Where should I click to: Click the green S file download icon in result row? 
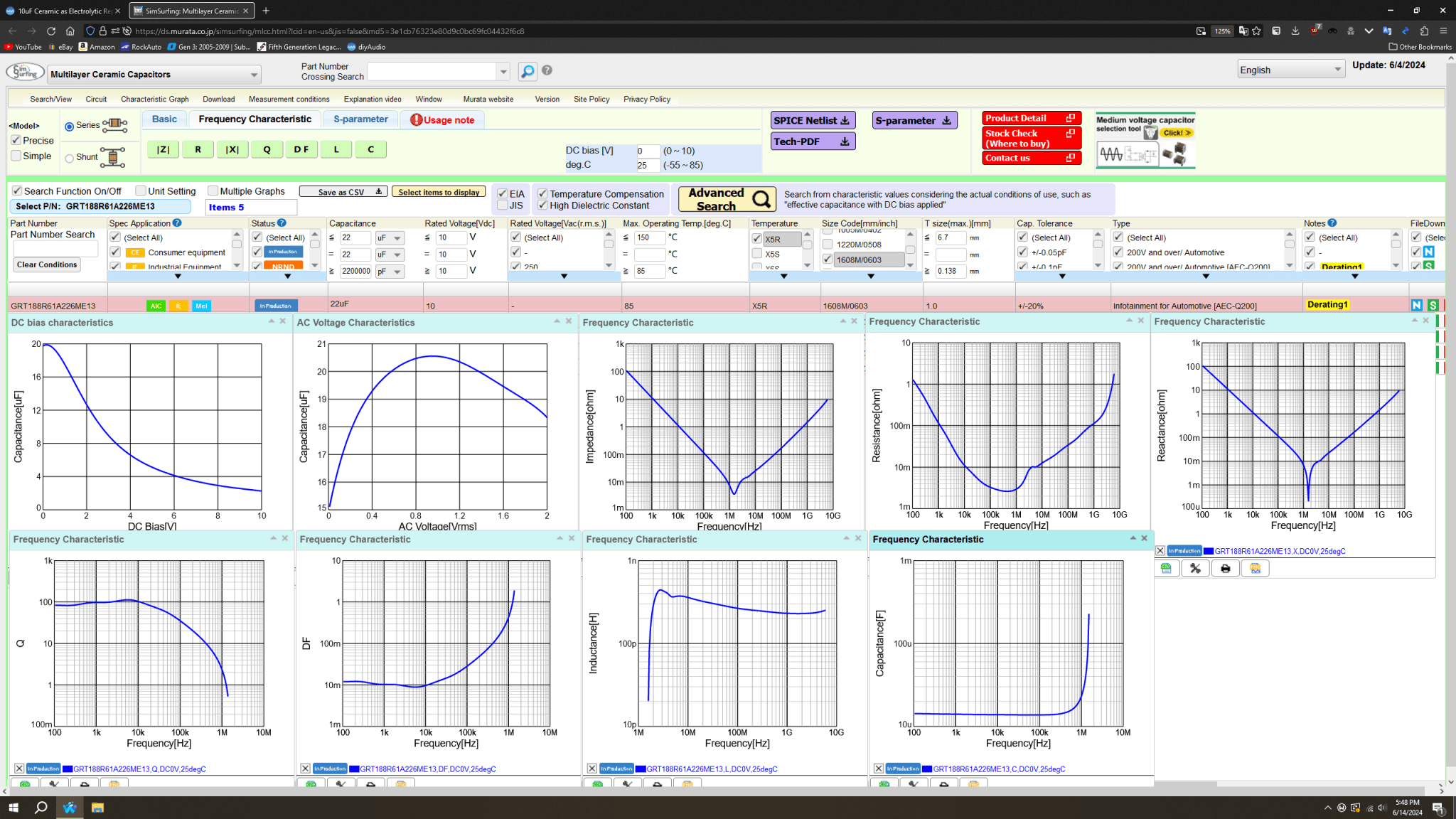1433,305
